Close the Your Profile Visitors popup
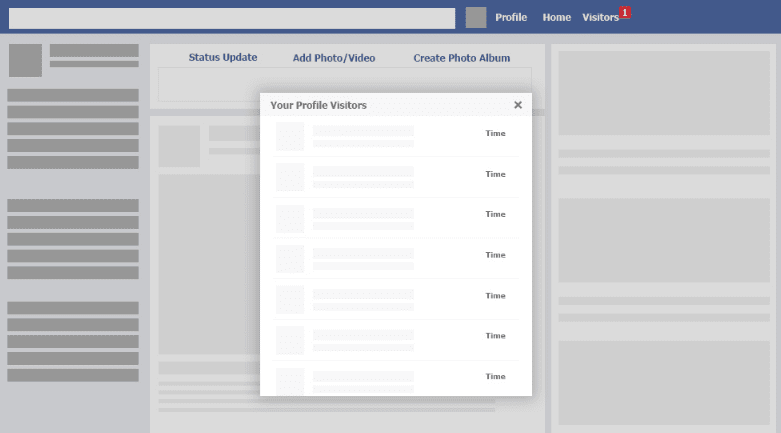781x433 pixels. 518,105
